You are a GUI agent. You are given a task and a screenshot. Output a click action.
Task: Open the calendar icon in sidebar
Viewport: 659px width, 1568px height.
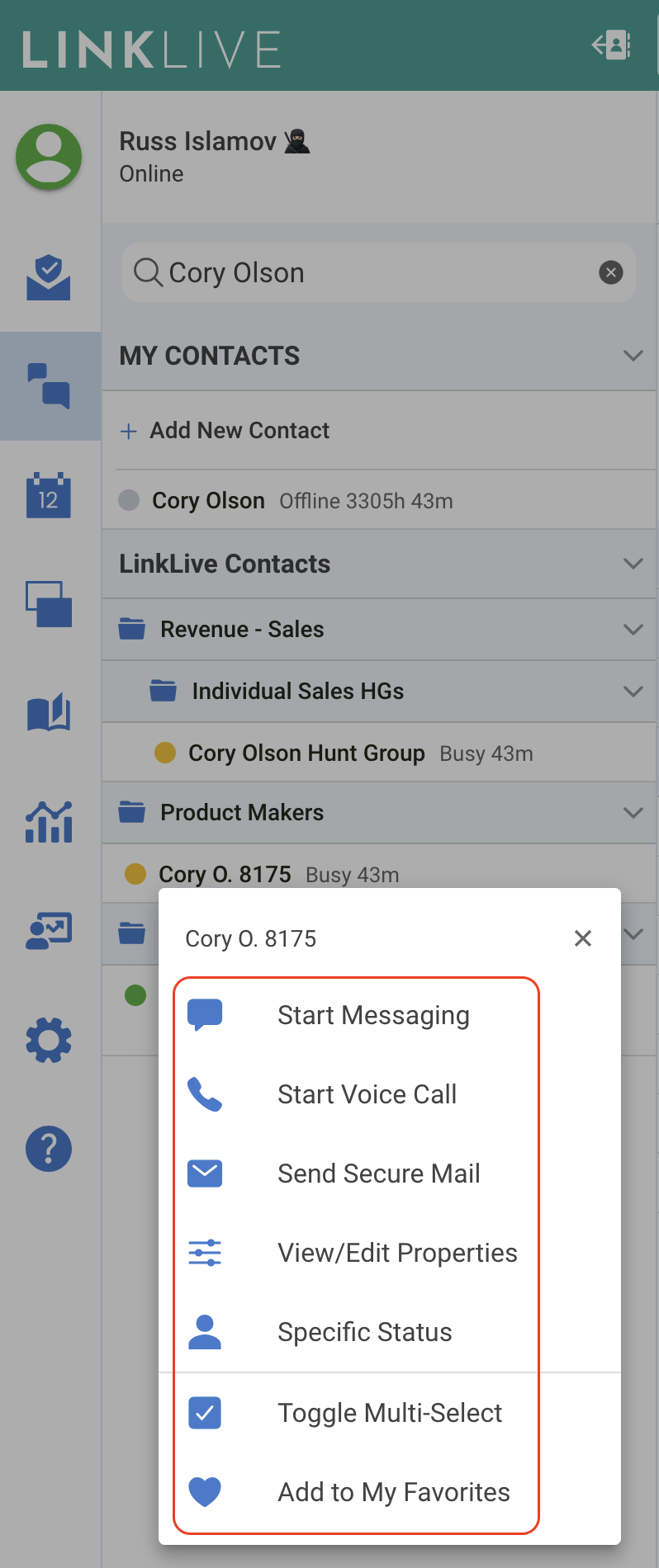coord(49,495)
